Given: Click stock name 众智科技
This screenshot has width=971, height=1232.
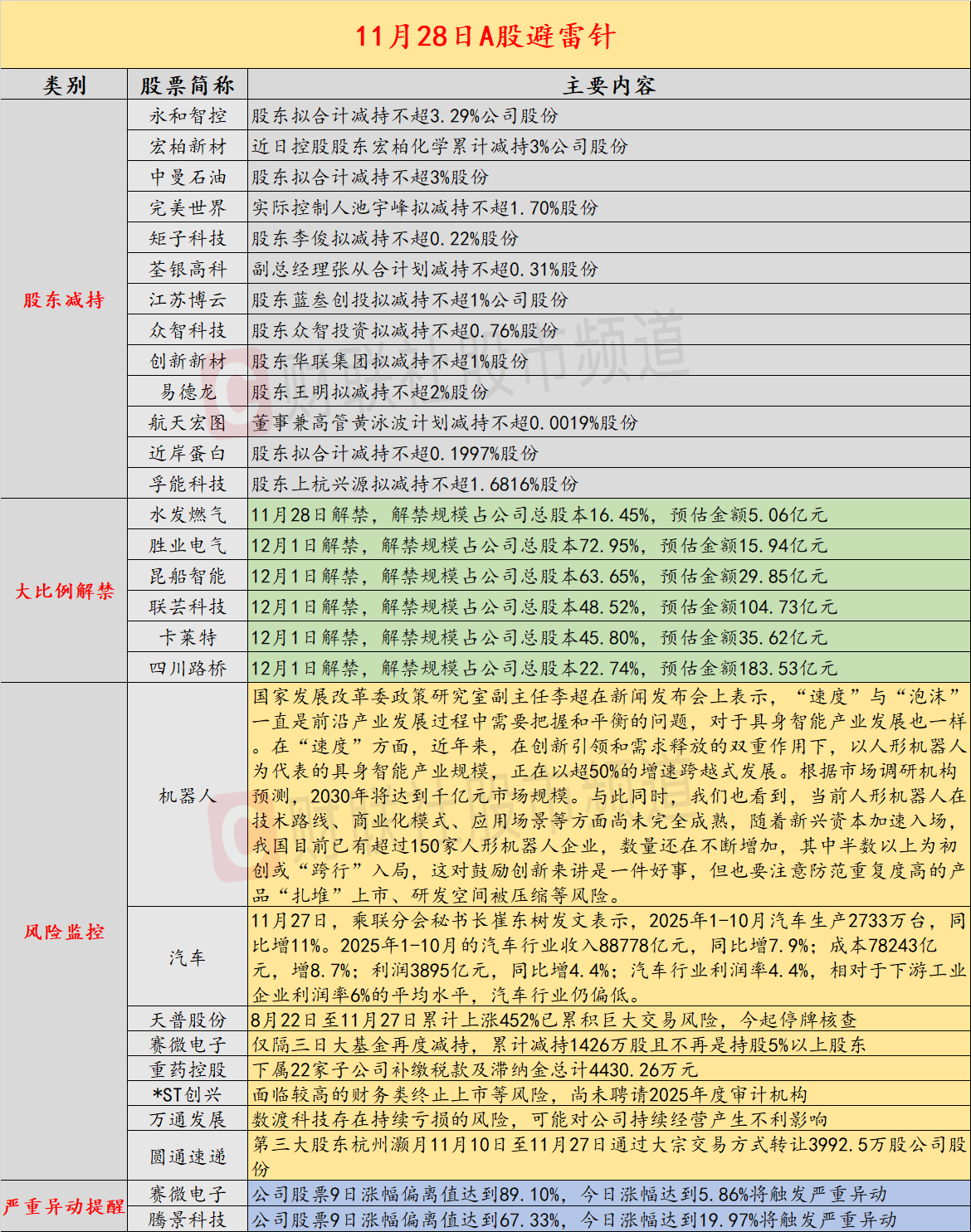Looking at the screenshot, I should (188, 331).
